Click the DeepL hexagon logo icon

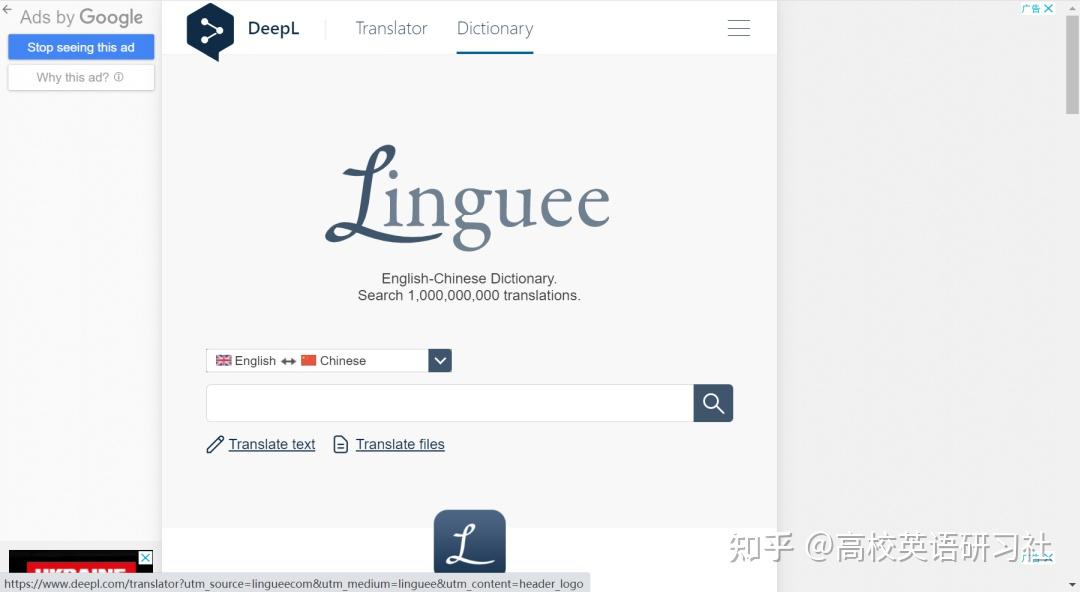coord(210,31)
